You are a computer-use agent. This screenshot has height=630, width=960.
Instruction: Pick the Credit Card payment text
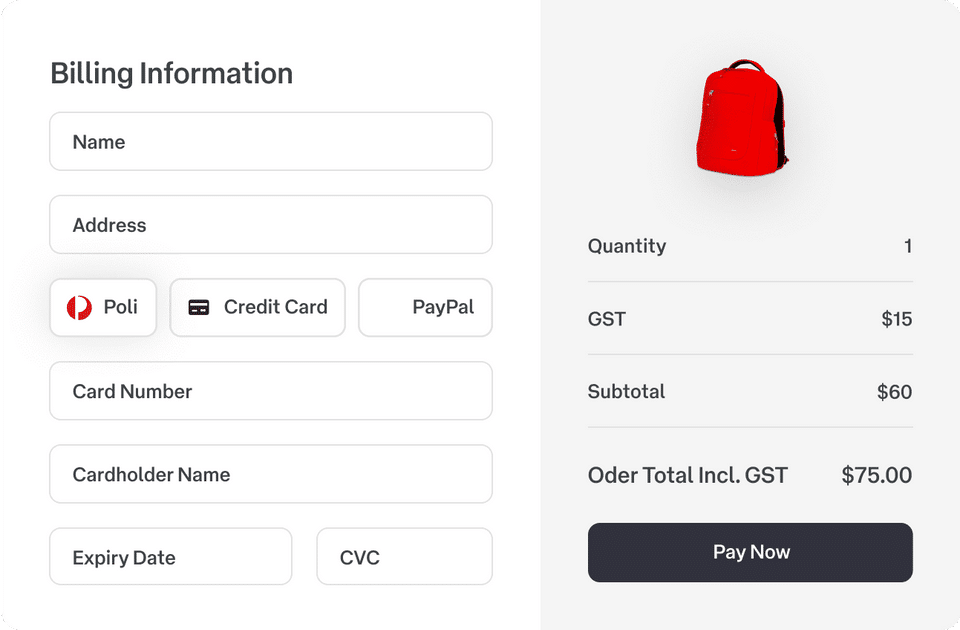pos(275,307)
